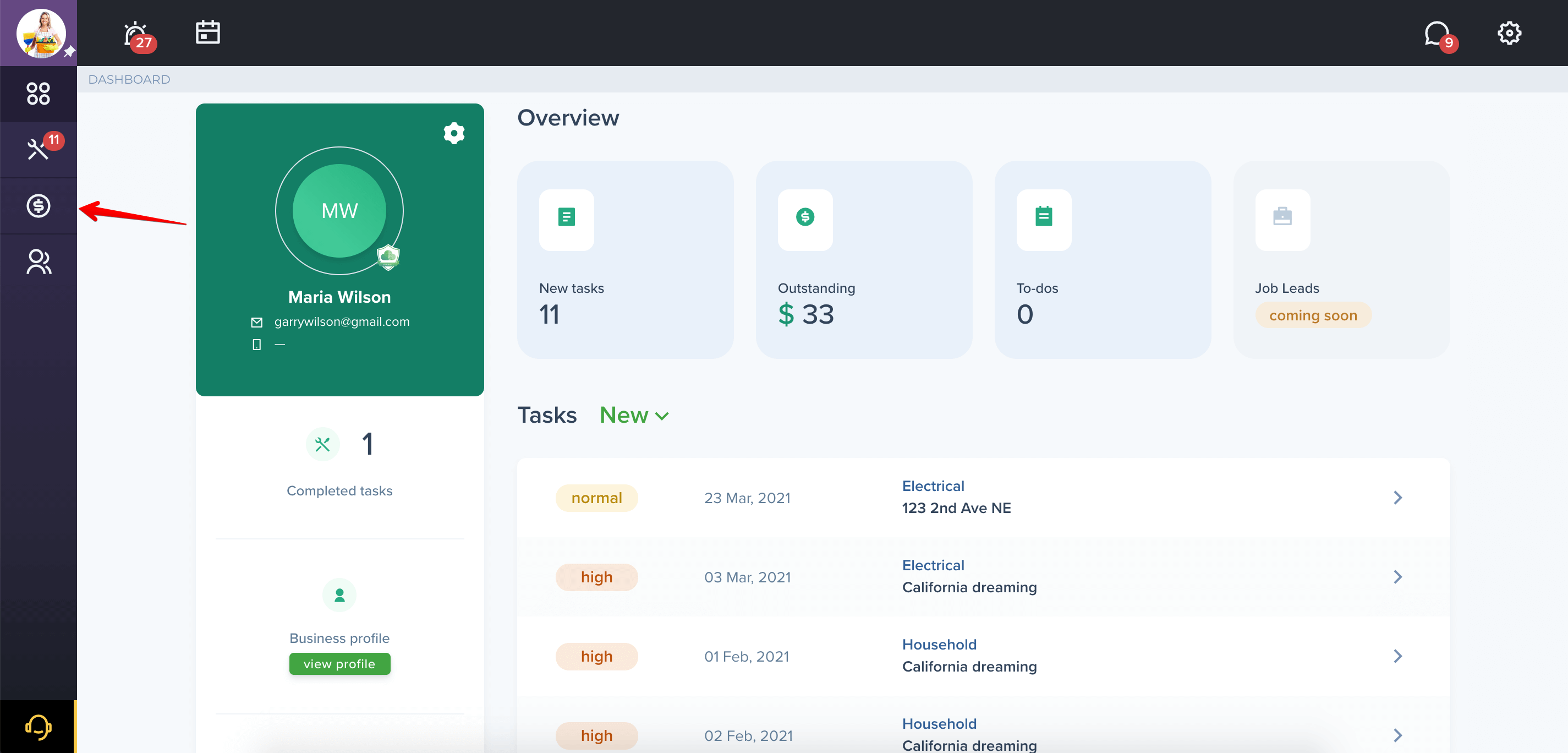Click the Maria Wilson name
This screenshot has width=1568, height=753.
[339, 297]
